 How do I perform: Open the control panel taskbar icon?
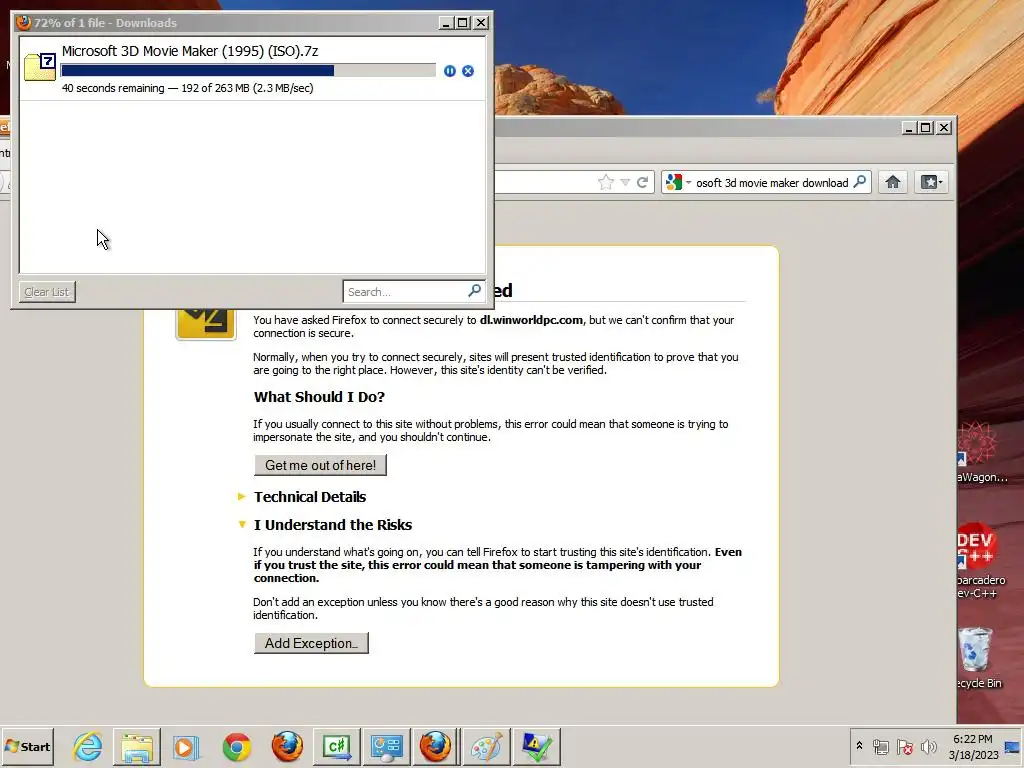tap(387, 746)
